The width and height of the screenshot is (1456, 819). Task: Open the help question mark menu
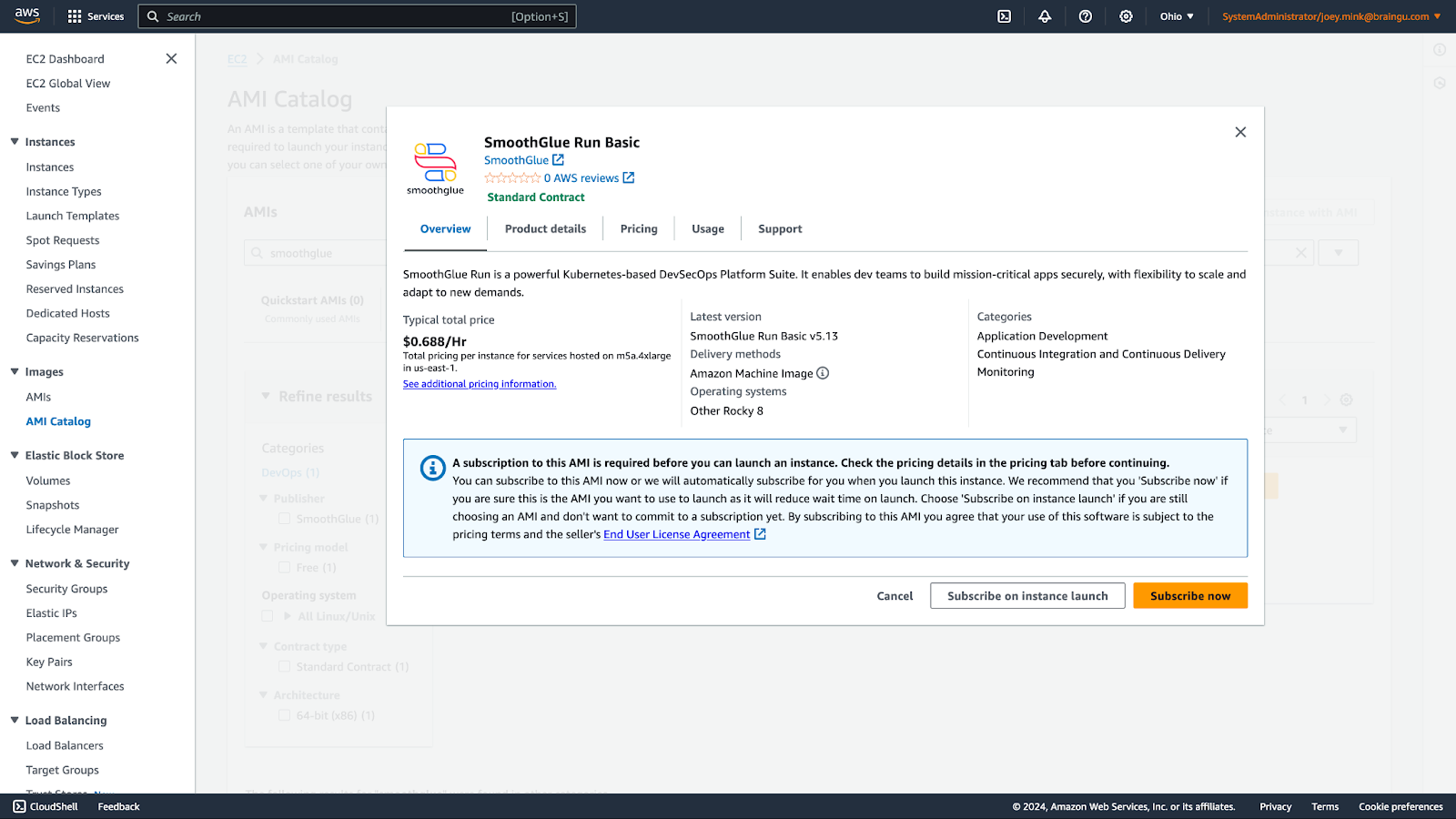tap(1086, 16)
